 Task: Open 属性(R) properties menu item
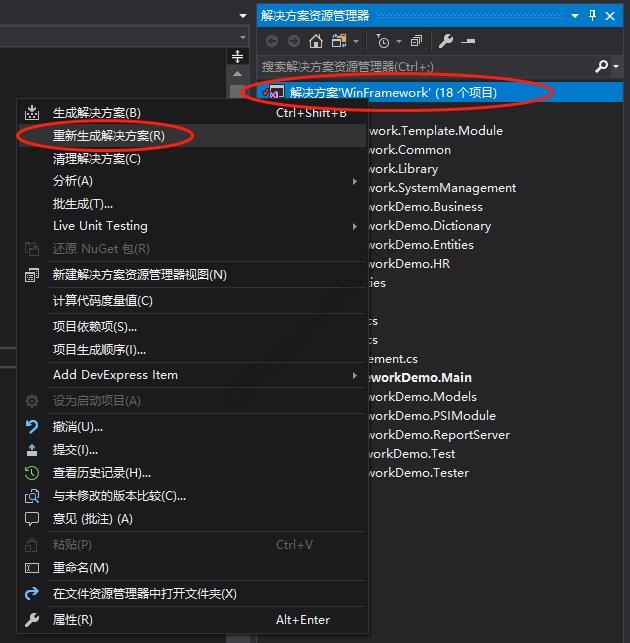73,620
